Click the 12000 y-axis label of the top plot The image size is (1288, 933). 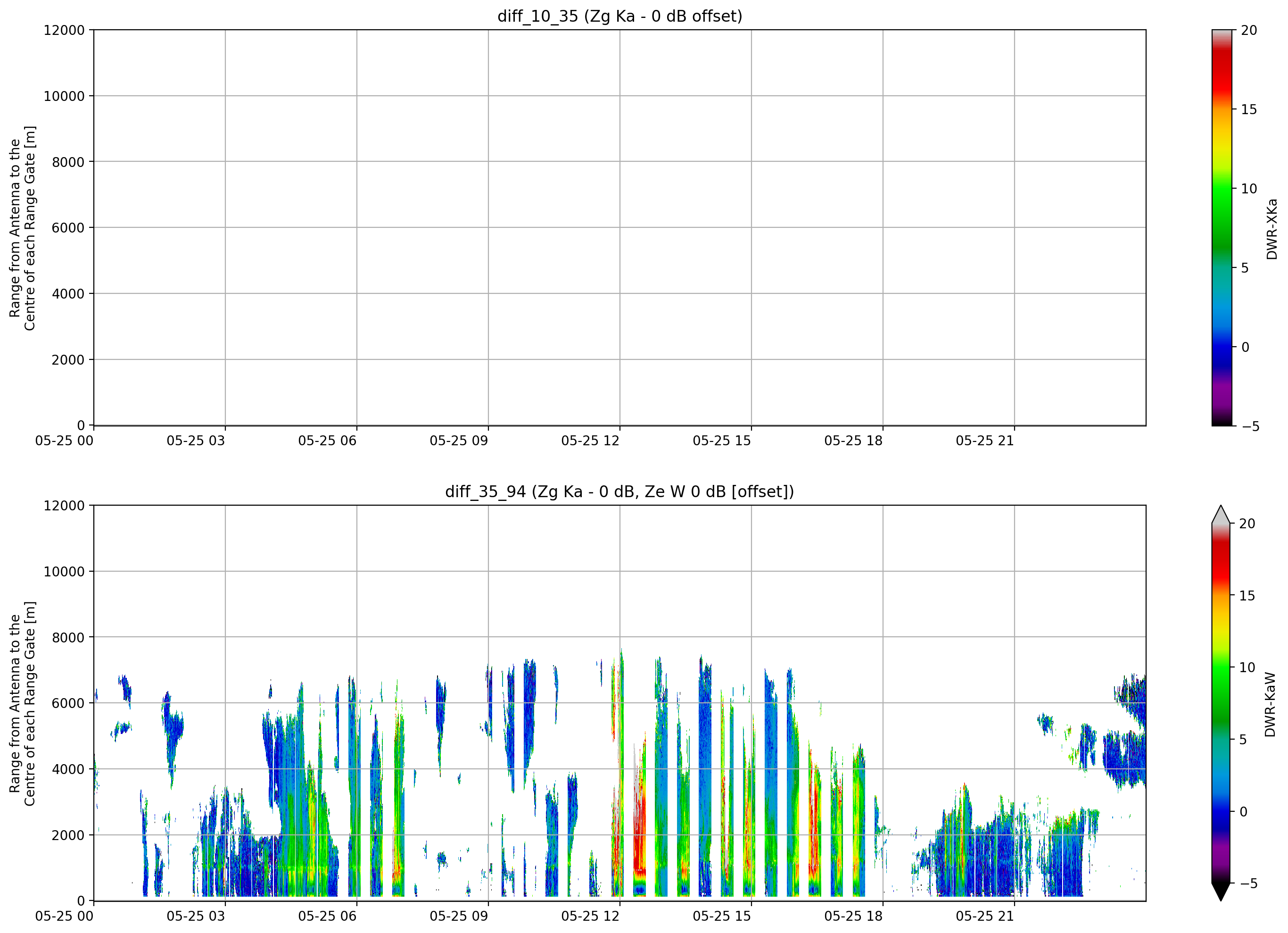click(x=64, y=30)
